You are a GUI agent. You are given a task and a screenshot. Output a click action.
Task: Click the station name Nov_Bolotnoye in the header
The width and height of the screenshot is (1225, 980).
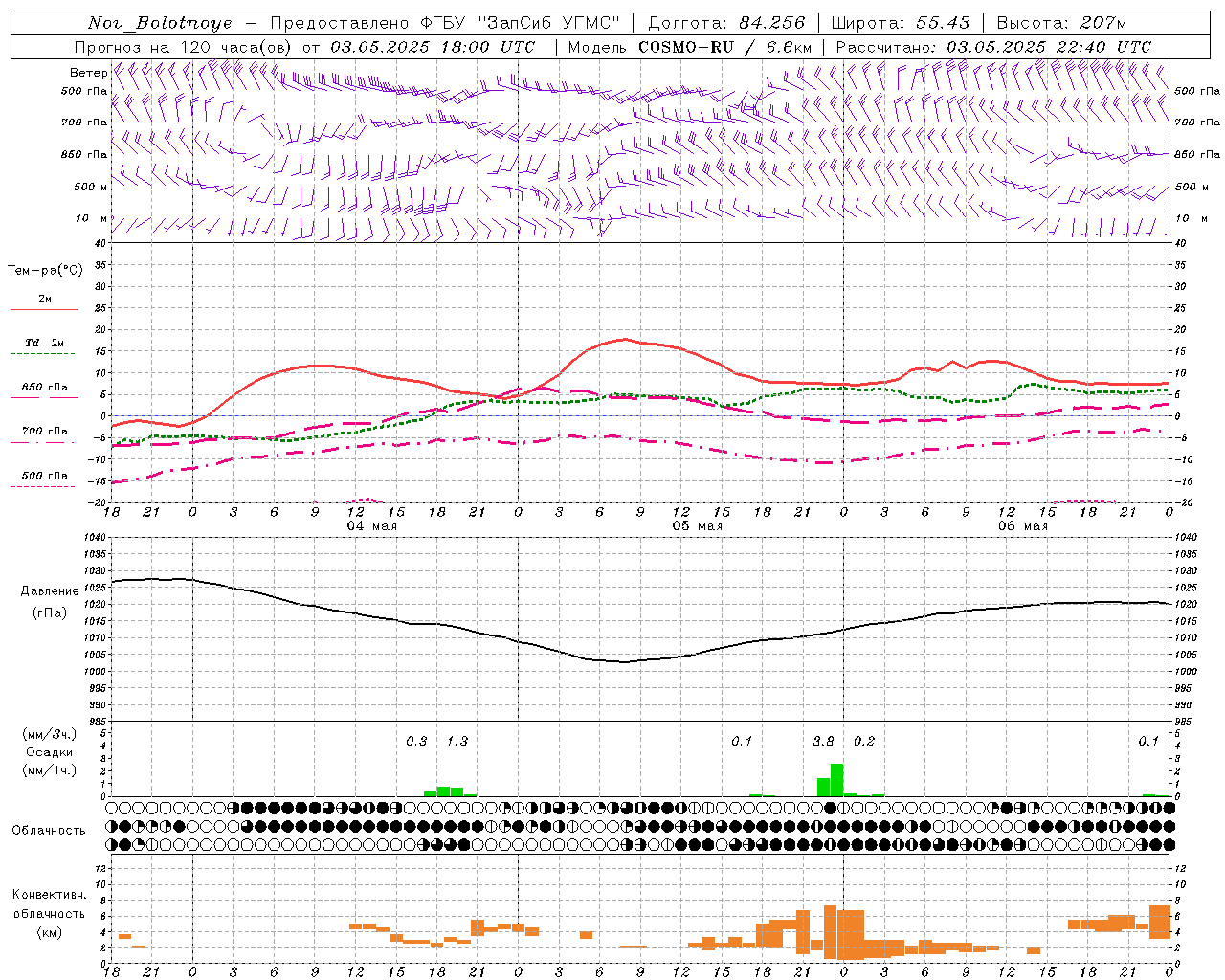pyautogui.click(x=160, y=23)
